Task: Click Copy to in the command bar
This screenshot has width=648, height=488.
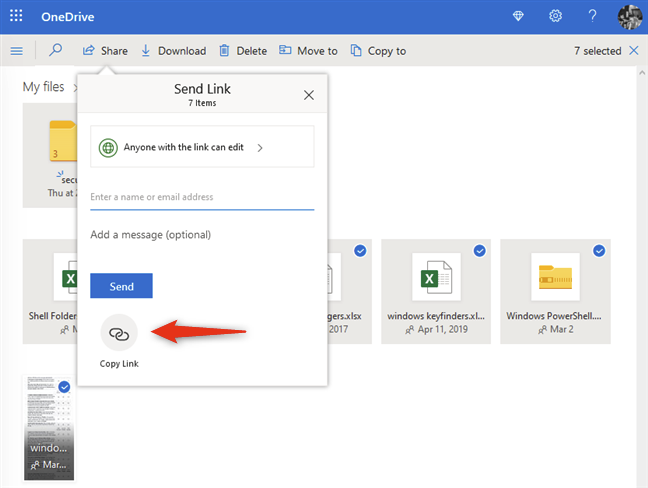Action: (x=378, y=51)
